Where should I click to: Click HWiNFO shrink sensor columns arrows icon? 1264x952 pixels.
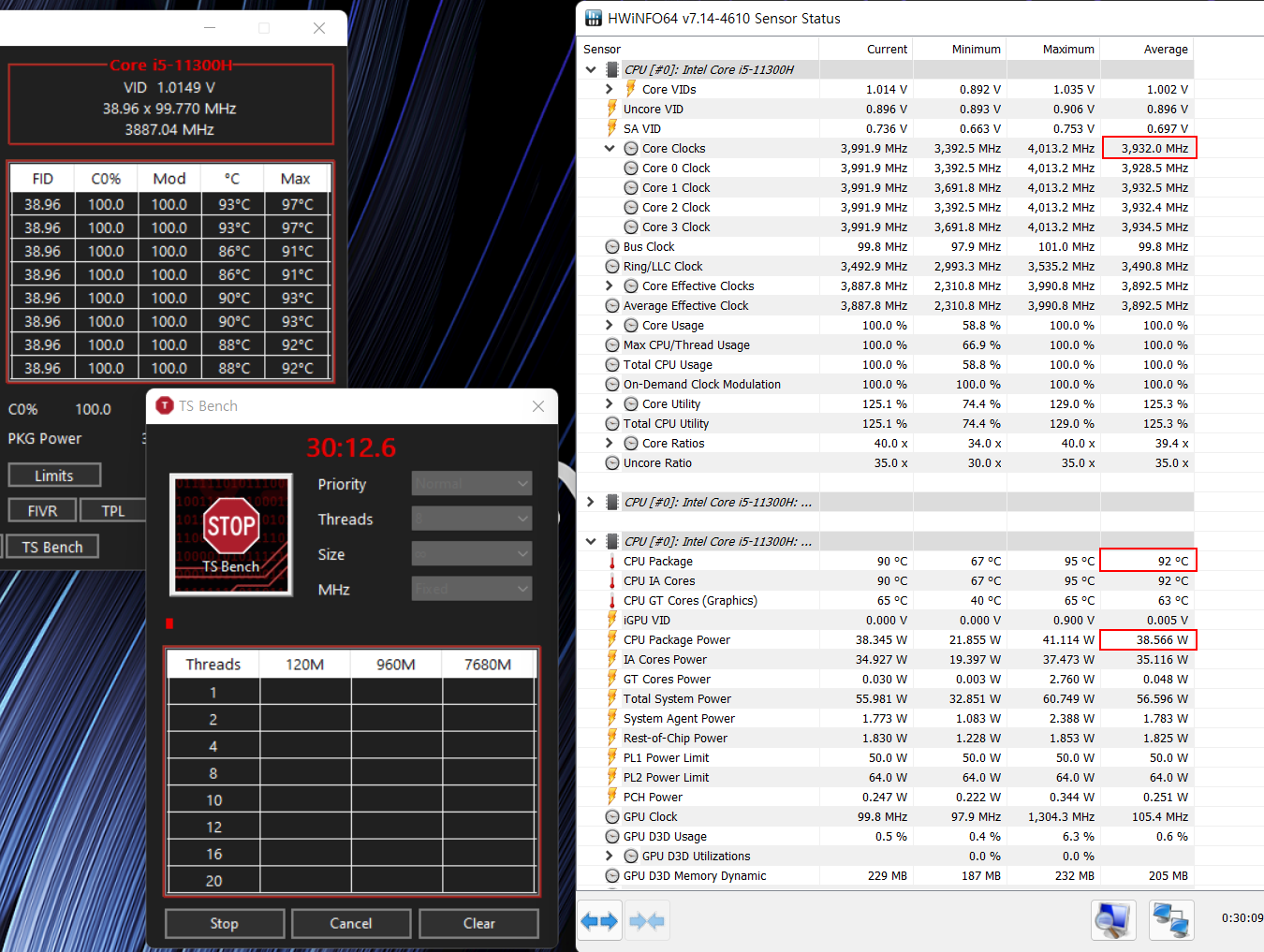[647, 921]
